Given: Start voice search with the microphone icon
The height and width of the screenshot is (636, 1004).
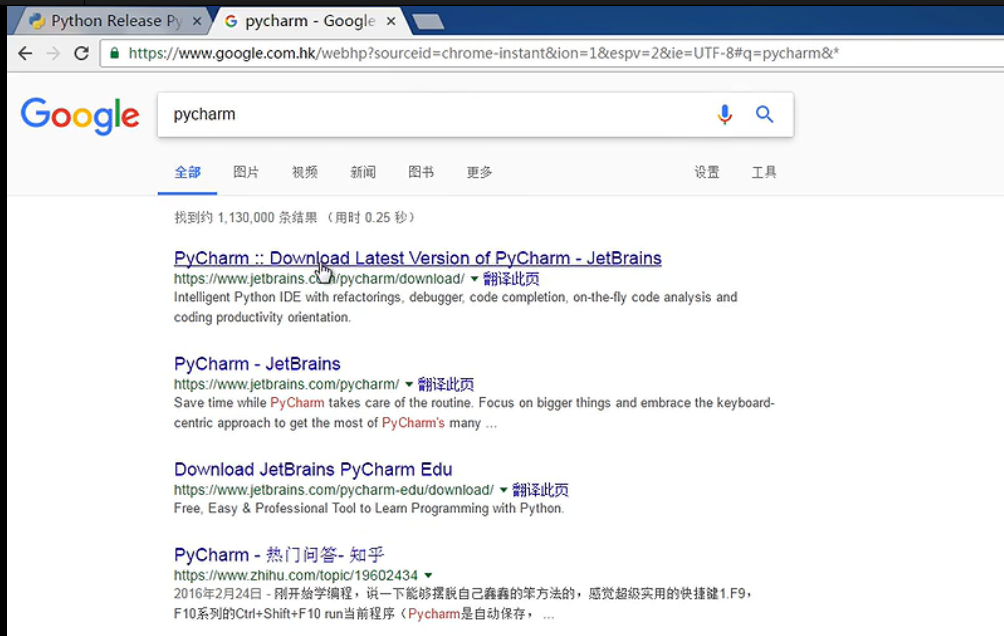Looking at the screenshot, I should click(724, 115).
